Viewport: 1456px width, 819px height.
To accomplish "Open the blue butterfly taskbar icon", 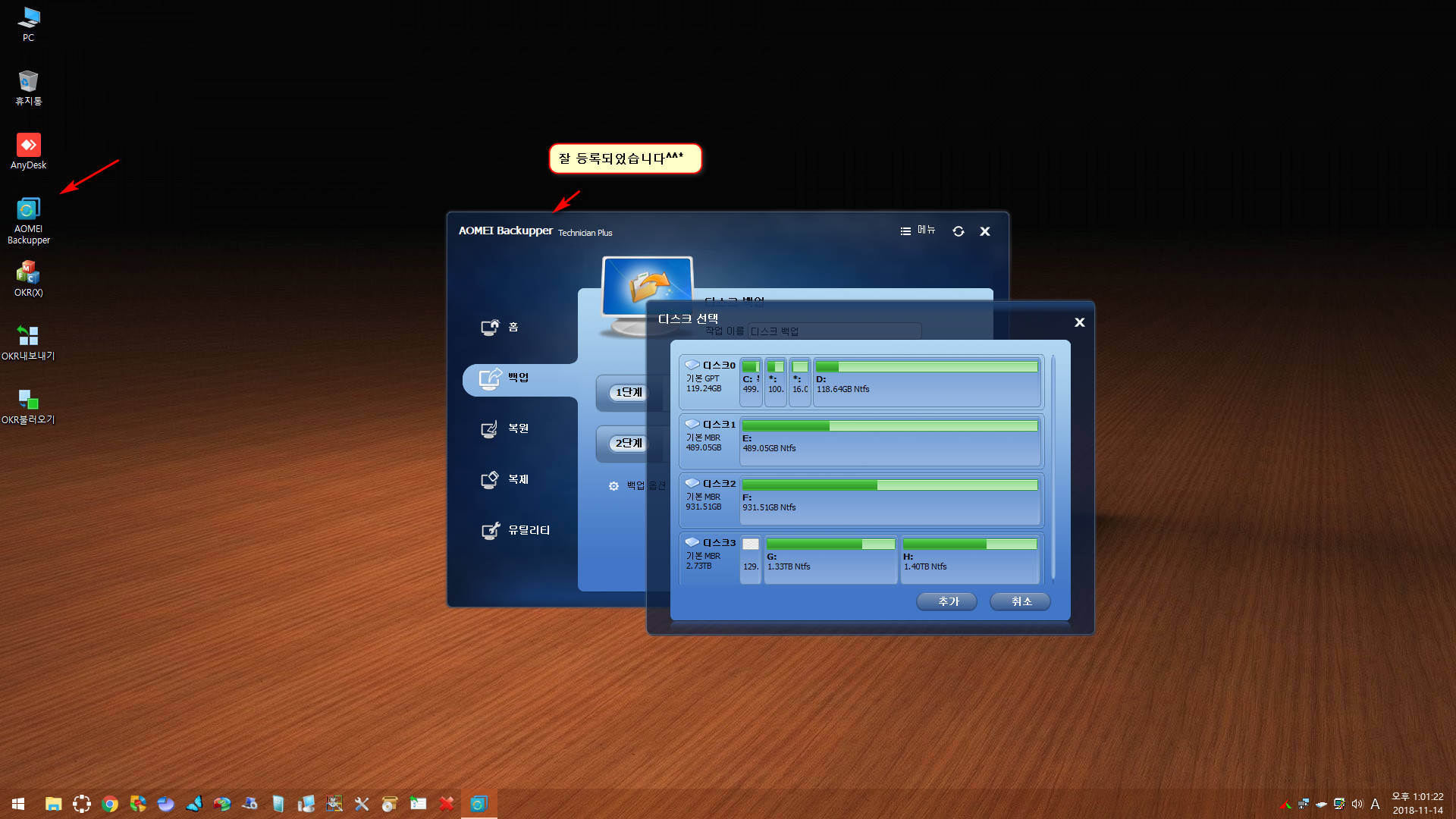I will (x=194, y=804).
